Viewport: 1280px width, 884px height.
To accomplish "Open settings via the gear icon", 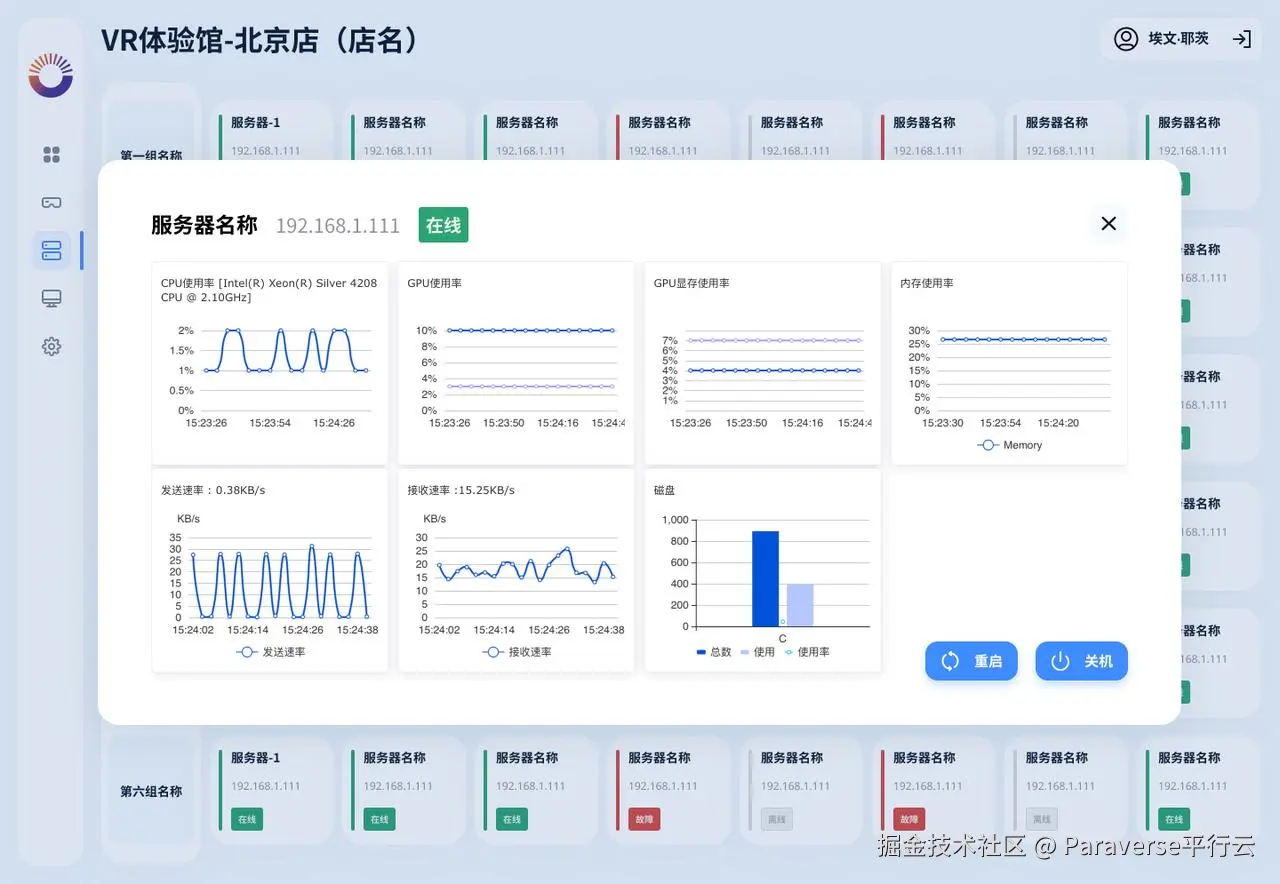I will [51, 346].
